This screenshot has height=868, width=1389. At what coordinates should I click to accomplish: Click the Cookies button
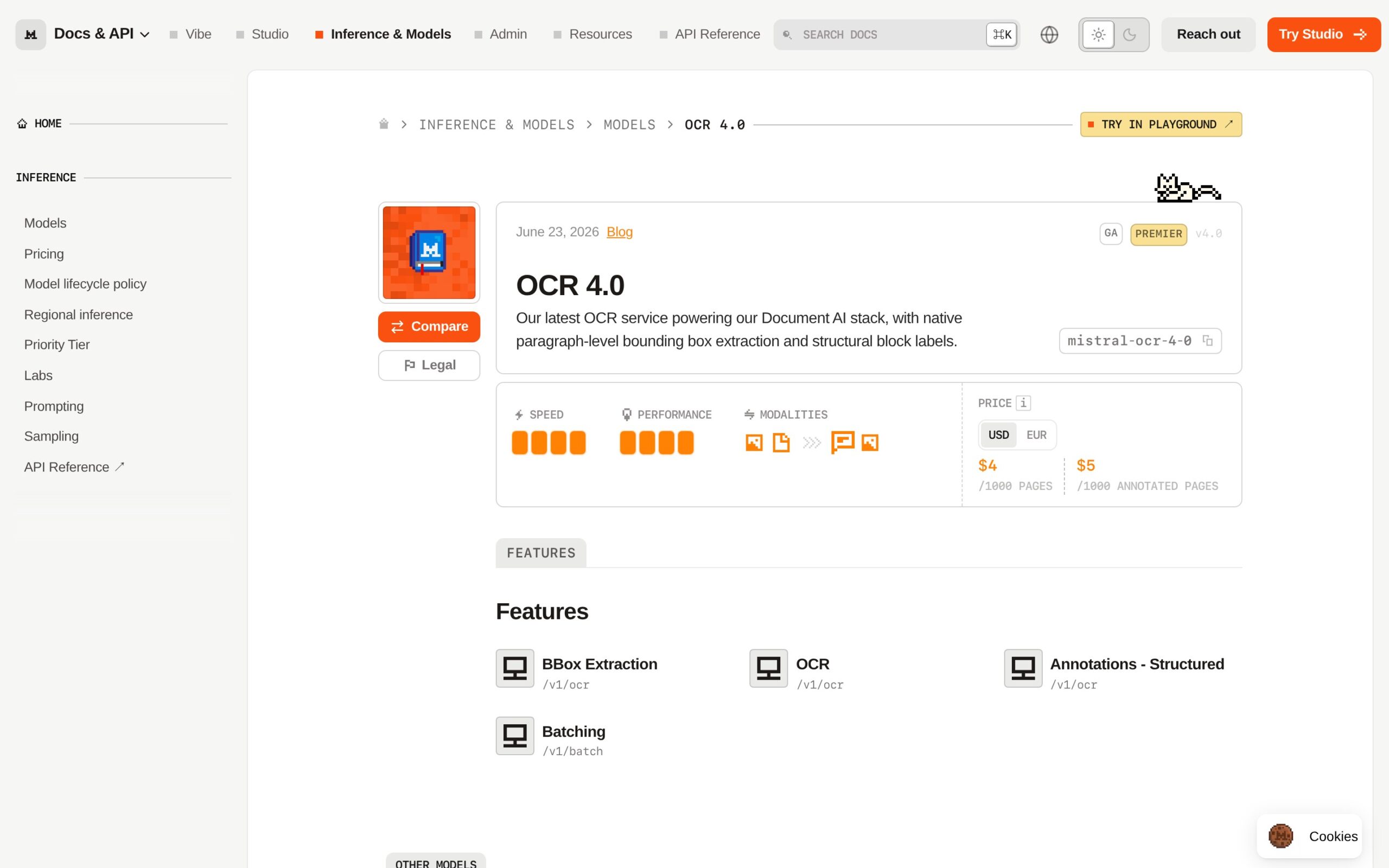click(x=1309, y=836)
